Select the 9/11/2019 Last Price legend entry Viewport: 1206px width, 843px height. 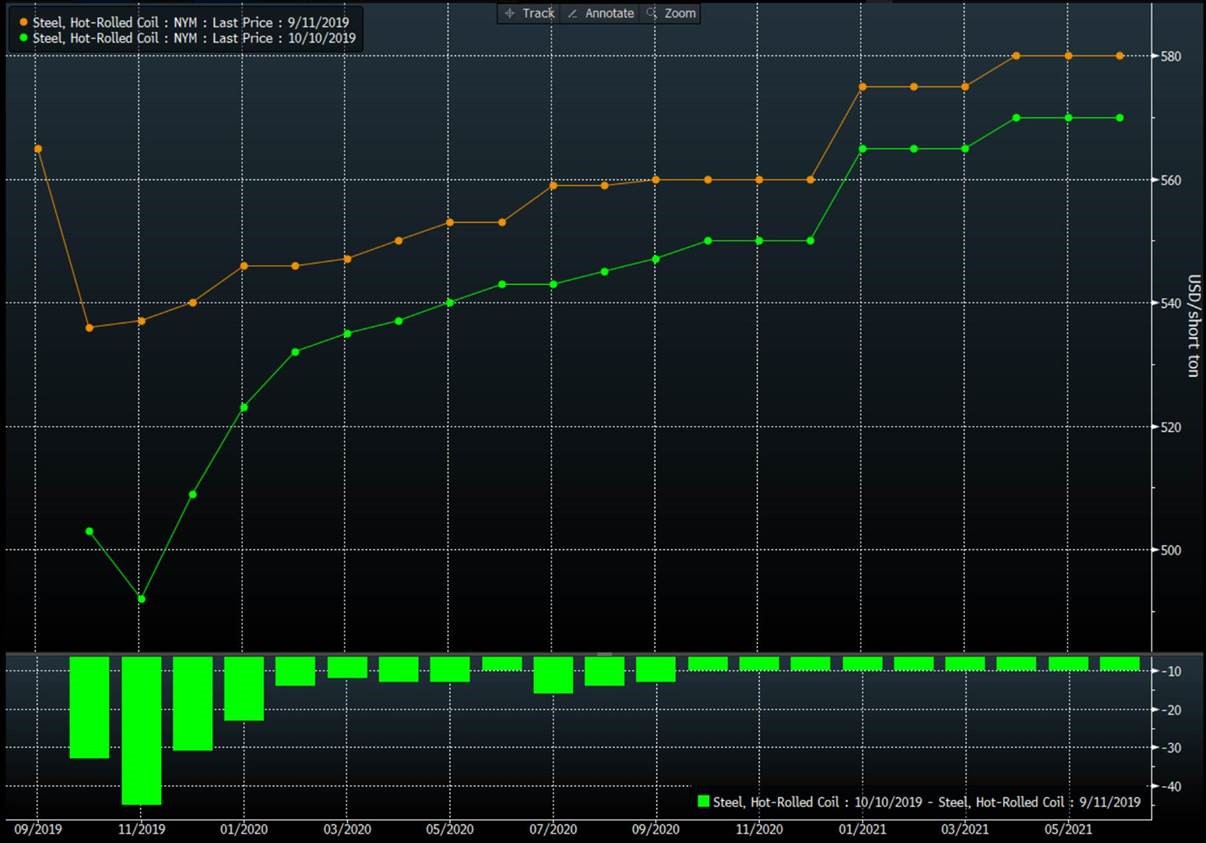point(188,22)
